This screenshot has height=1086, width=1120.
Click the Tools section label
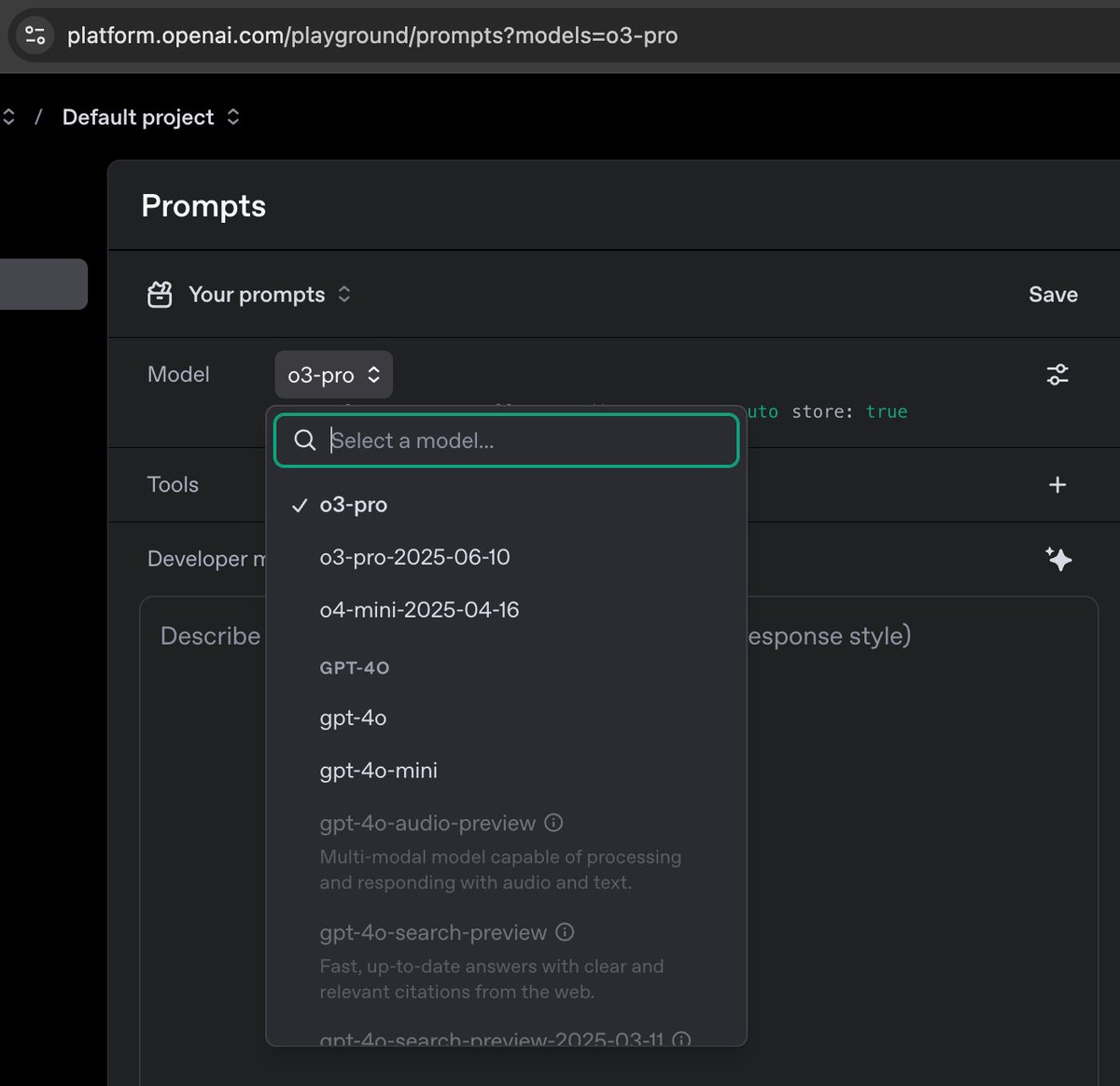[173, 484]
